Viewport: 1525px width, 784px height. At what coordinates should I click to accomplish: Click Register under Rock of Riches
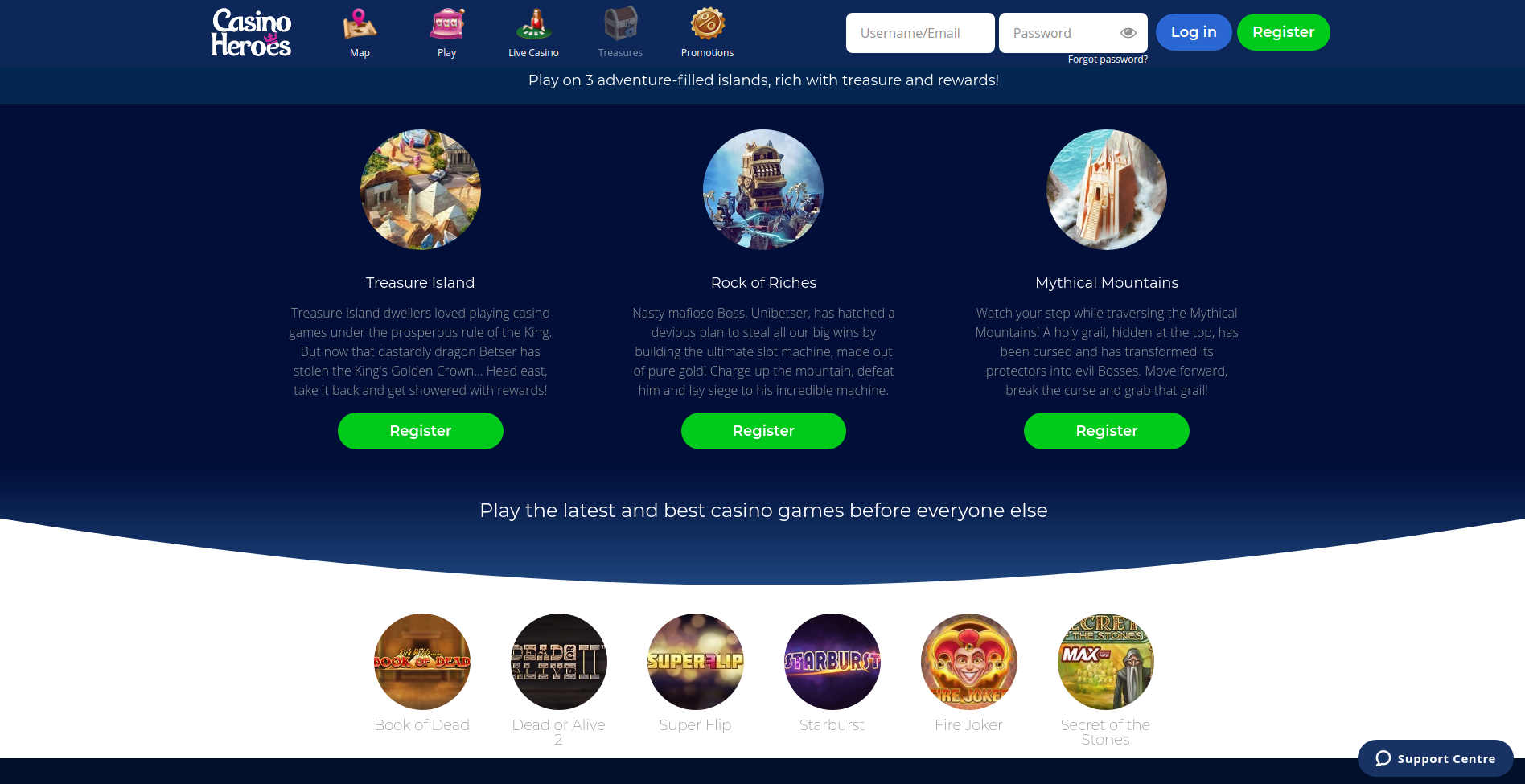(x=763, y=431)
